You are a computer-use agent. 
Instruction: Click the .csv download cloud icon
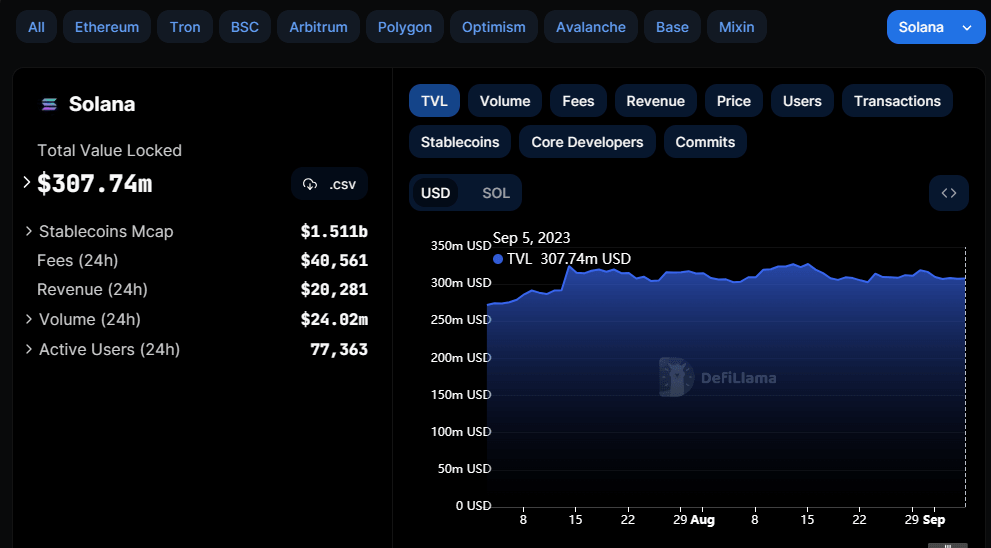[x=310, y=184]
